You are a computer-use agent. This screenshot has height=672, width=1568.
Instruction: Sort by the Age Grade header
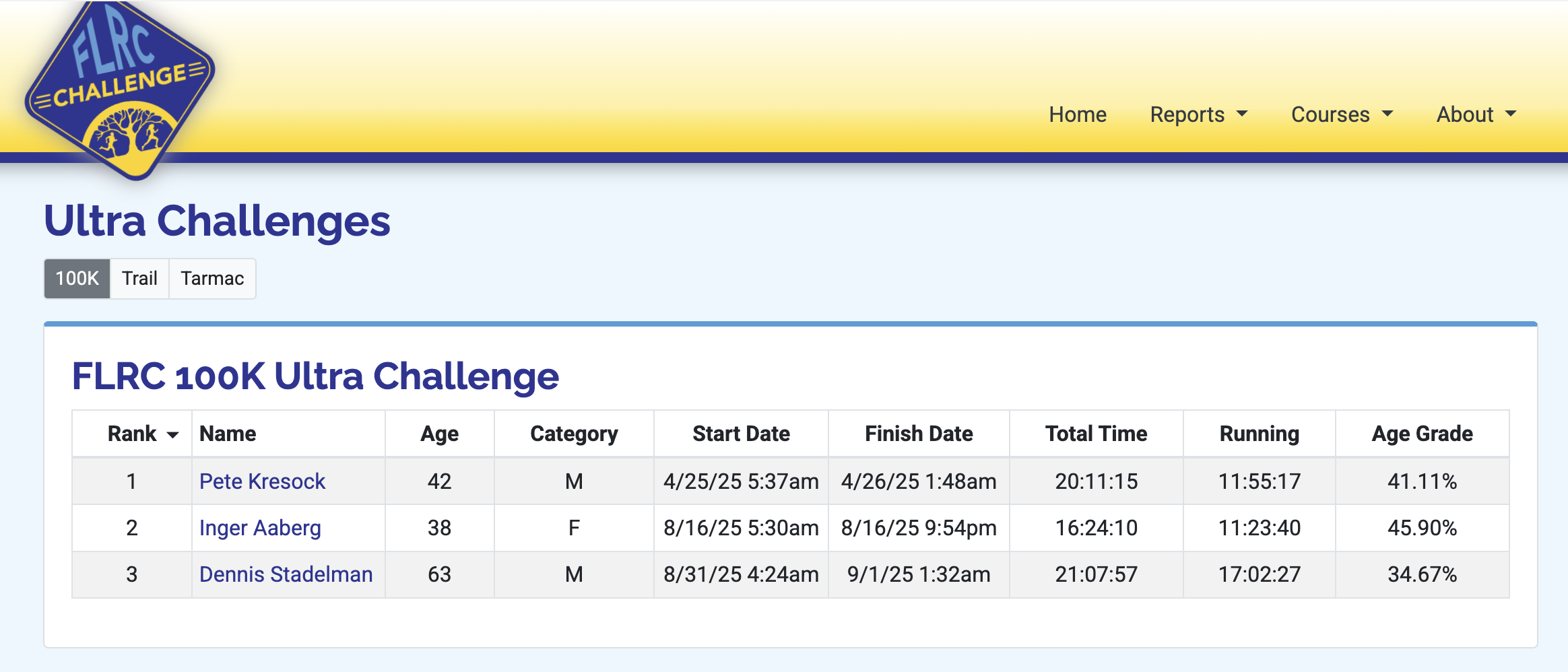tap(1422, 434)
